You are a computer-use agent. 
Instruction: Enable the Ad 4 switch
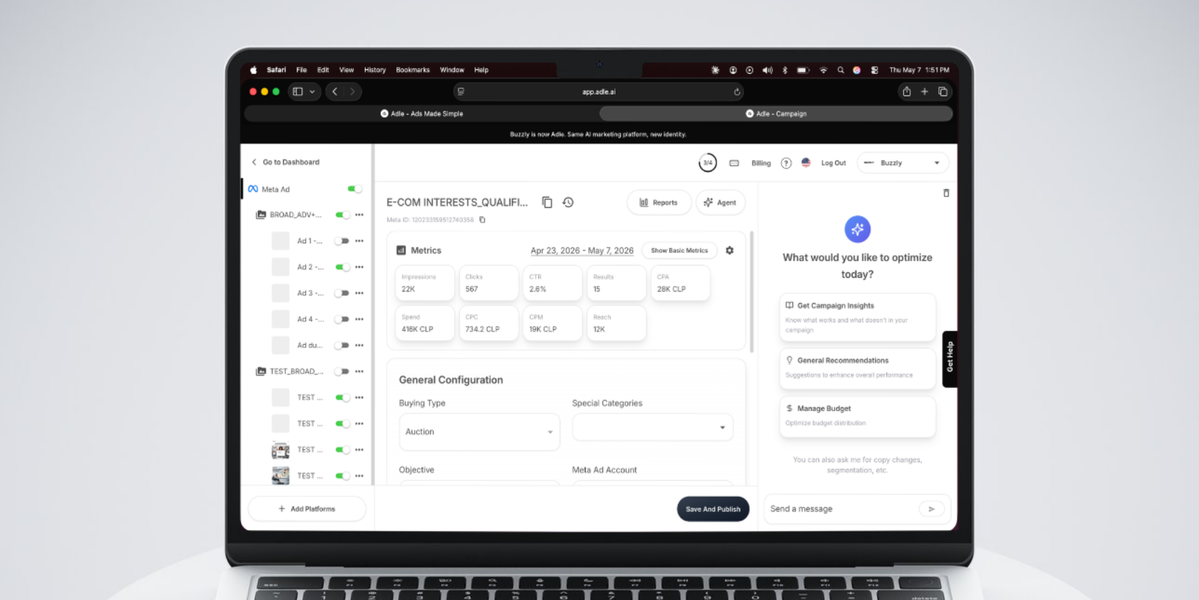pos(342,319)
